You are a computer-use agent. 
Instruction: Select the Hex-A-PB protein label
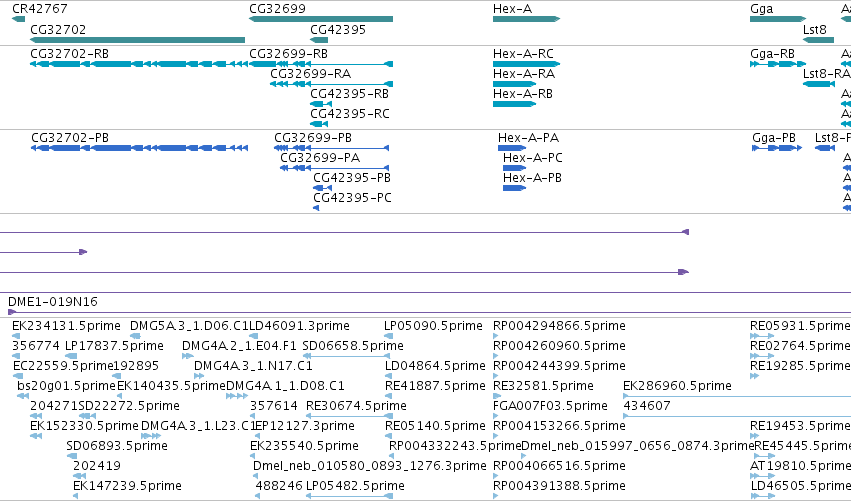pyautogui.click(x=532, y=178)
